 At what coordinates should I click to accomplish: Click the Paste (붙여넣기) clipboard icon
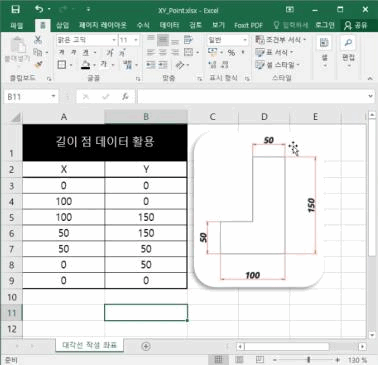click(x=17, y=45)
